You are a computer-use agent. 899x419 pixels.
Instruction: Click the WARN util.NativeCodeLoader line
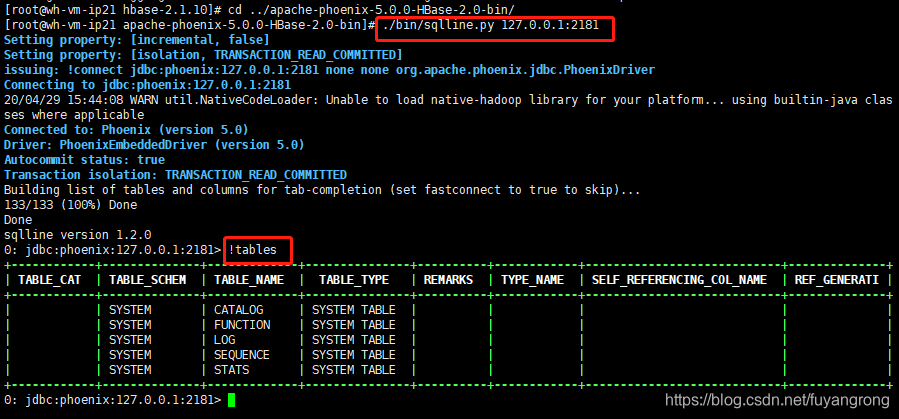448,100
